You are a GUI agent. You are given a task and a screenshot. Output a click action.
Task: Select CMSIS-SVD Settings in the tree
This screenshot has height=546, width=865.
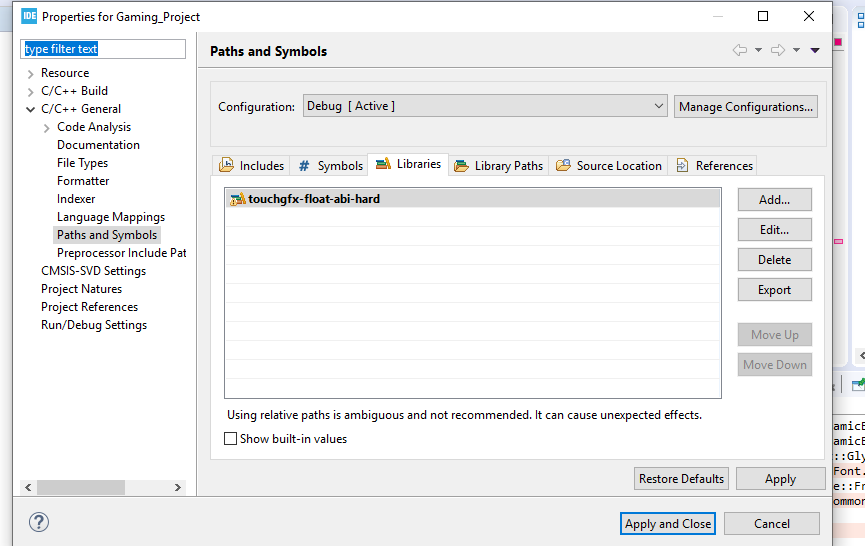pos(93,271)
